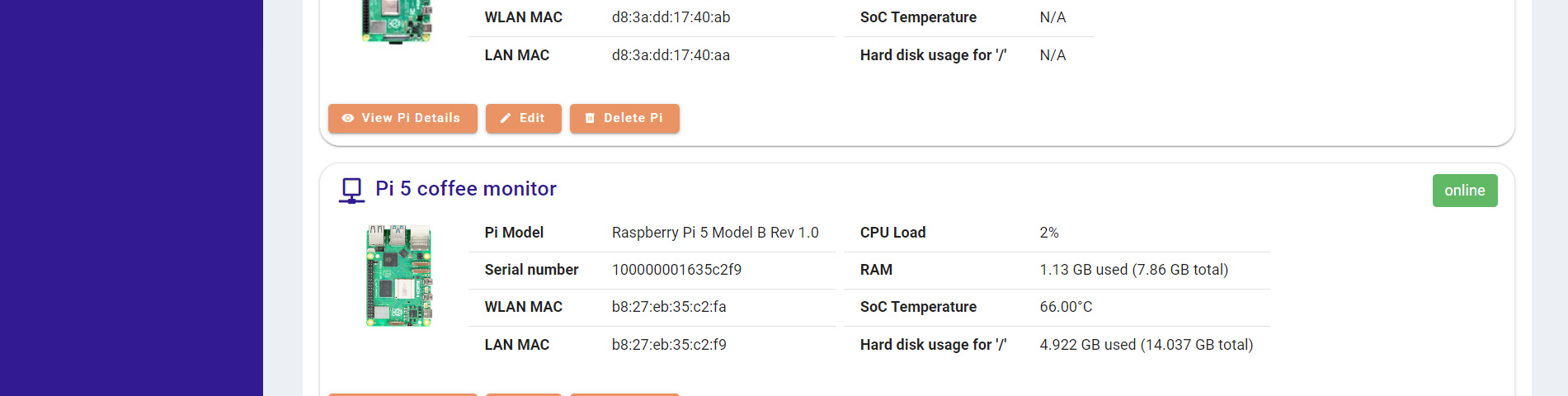Image resolution: width=1568 pixels, height=396 pixels.
Task: Click the pencil icon on the Edit button
Action: coord(506,118)
